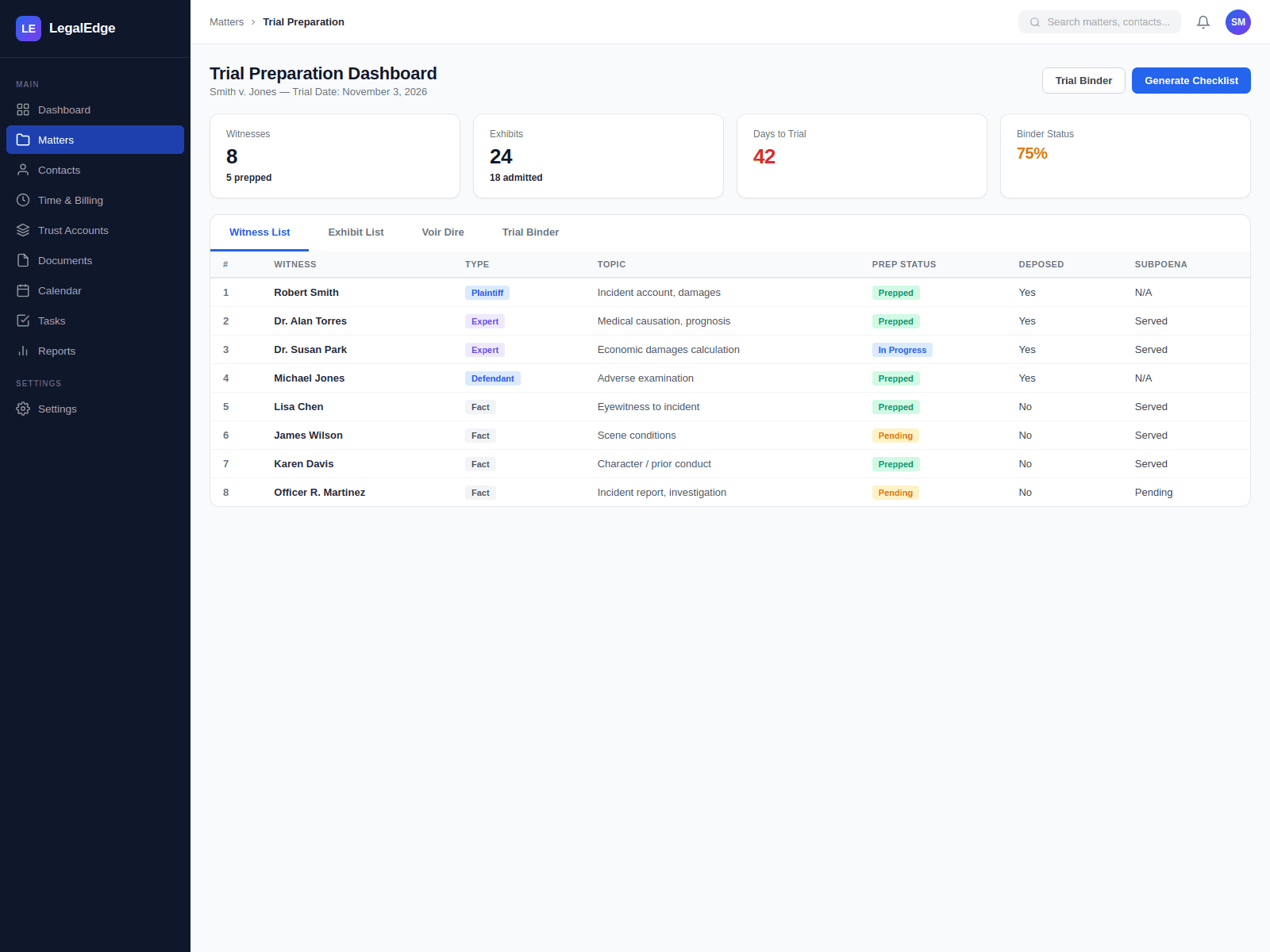Click topic 'Character / prior conduct'
This screenshot has width=1270, height=952.
pos(654,464)
